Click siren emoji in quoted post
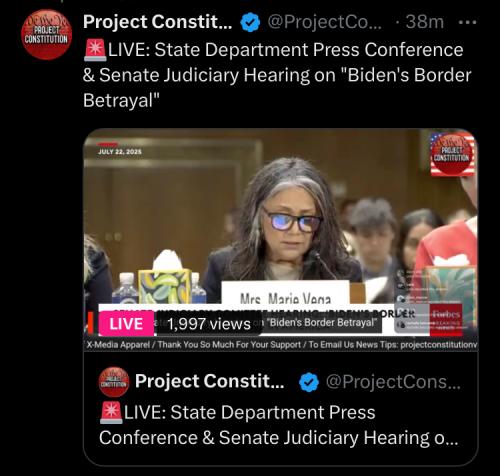The width and height of the screenshot is (500, 476). point(111,413)
